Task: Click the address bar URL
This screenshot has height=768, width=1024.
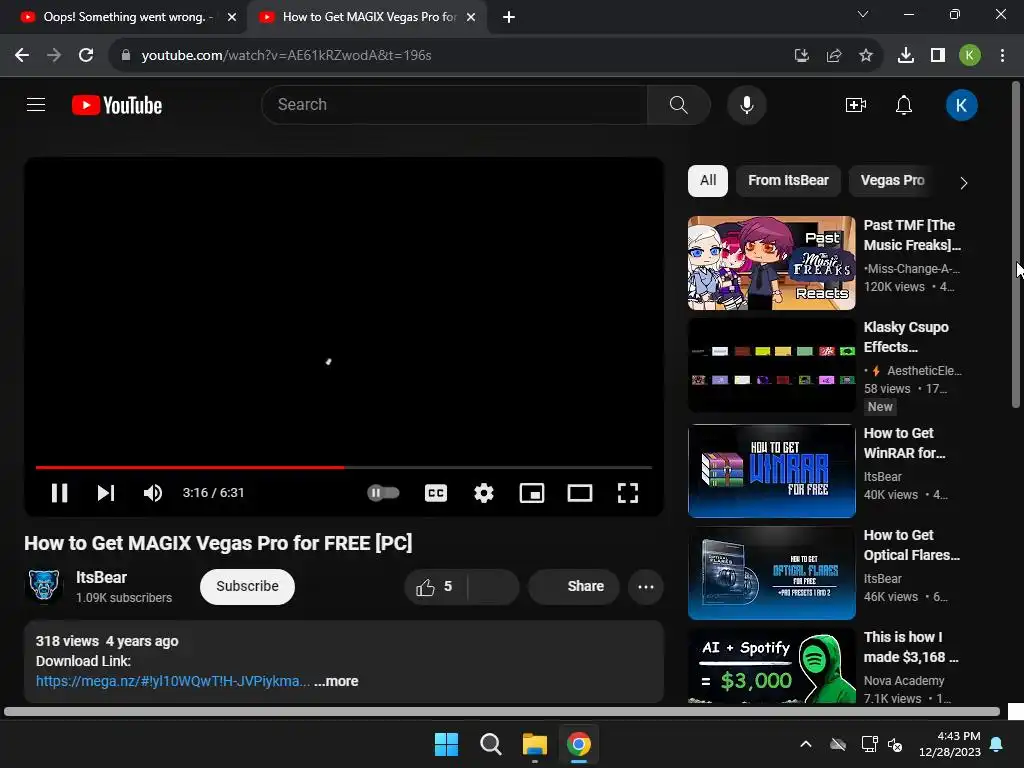Action: tap(286, 56)
